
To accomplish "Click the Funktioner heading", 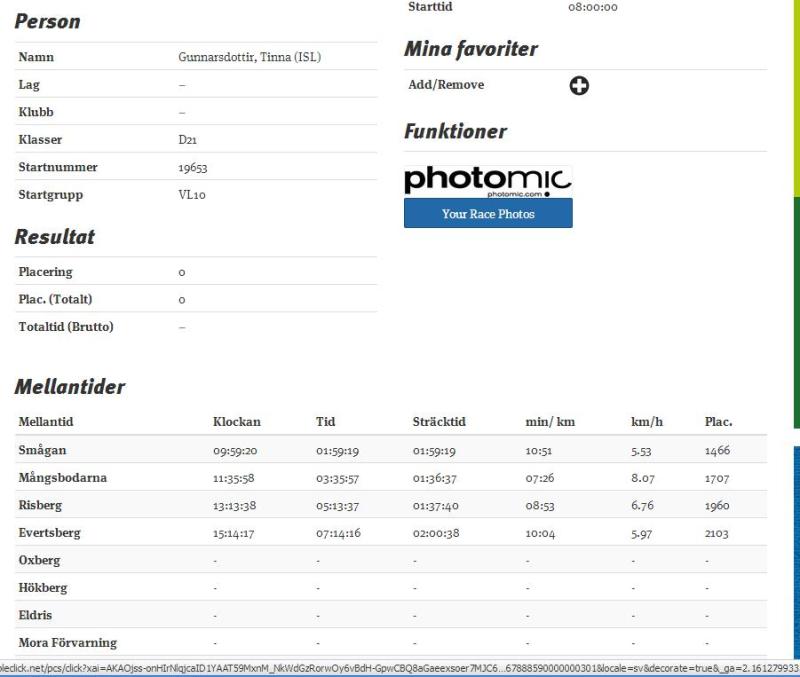I will 456,131.
